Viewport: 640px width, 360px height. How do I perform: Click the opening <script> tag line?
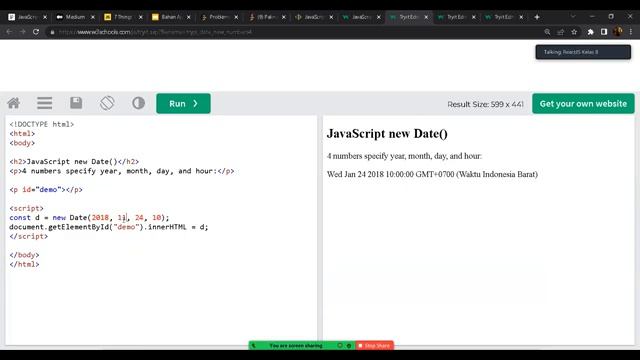coord(26,208)
